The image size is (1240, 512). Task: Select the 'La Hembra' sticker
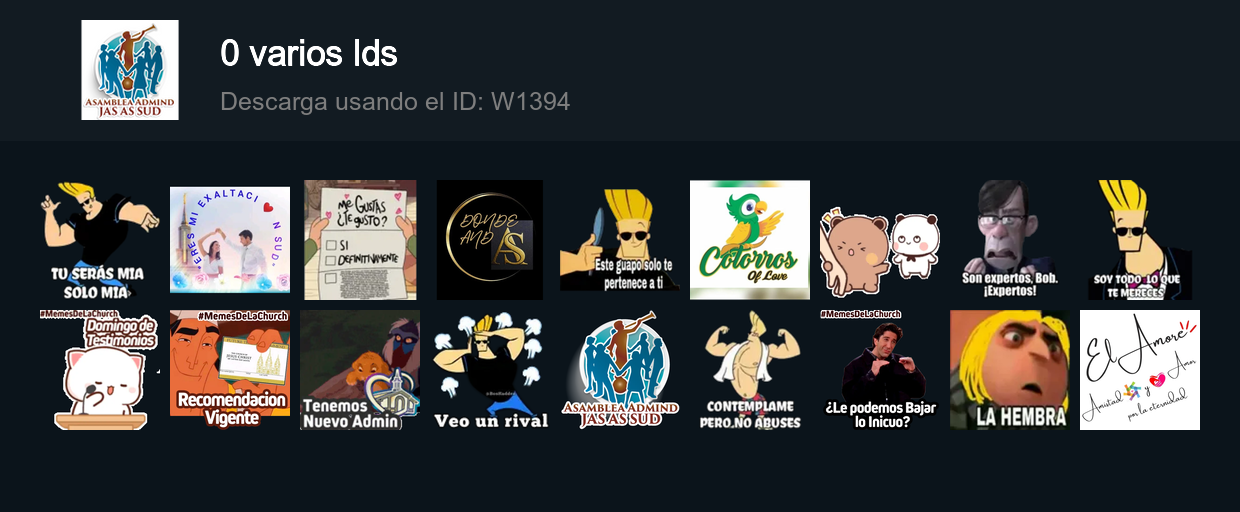[x=1010, y=370]
